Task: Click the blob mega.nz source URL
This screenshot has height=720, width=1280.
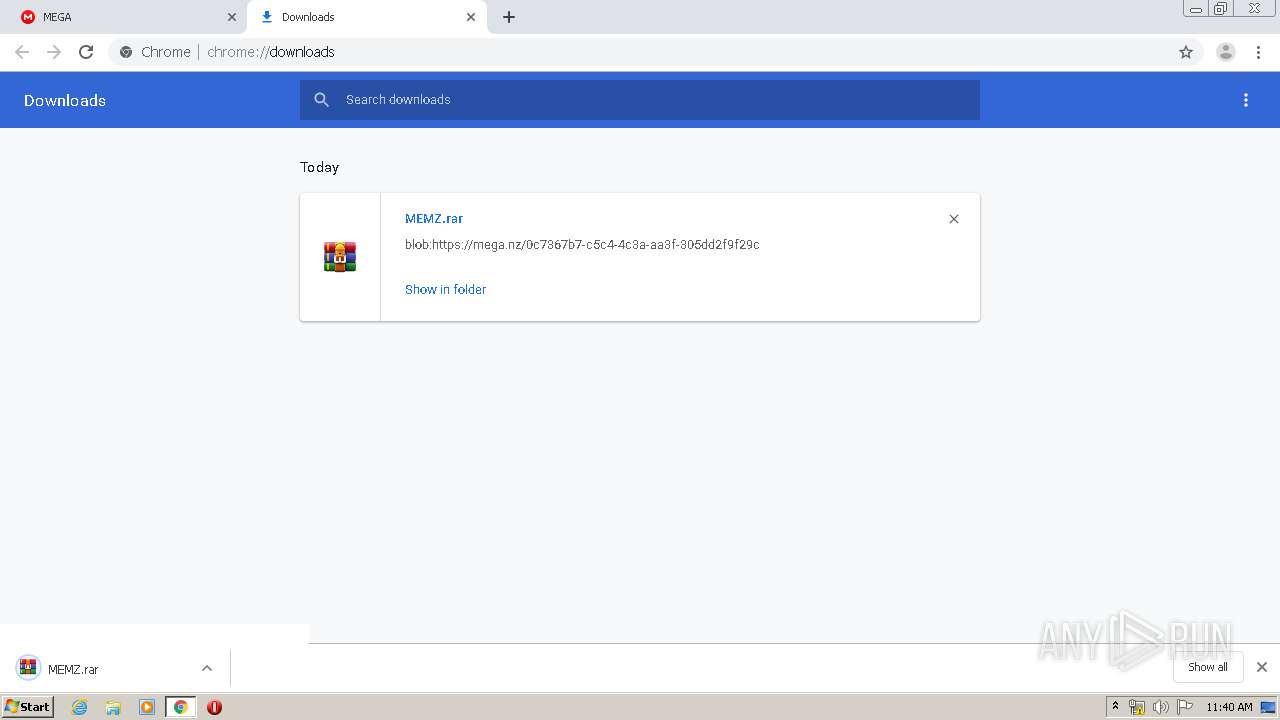Action: click(x=582, y=244)
